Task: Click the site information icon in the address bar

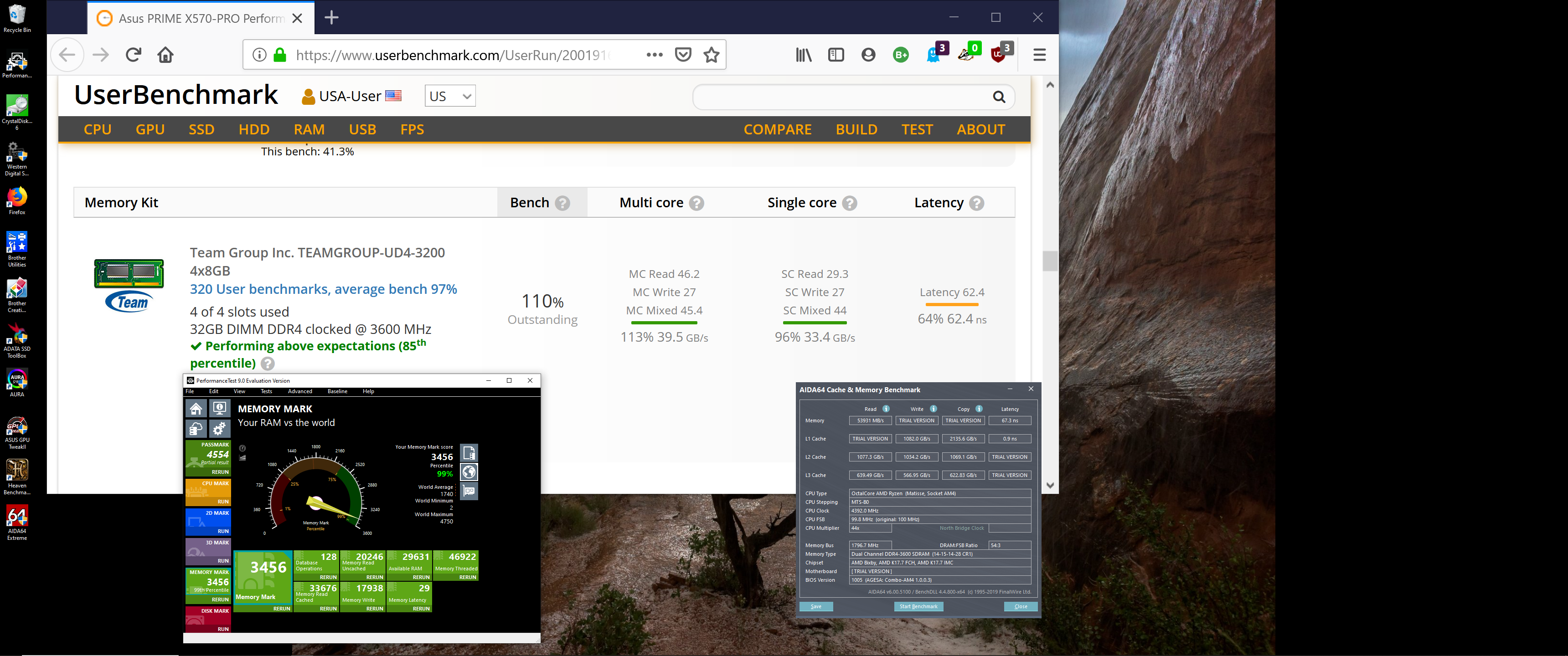Action: pyautogui.click(x=259, y=55)
